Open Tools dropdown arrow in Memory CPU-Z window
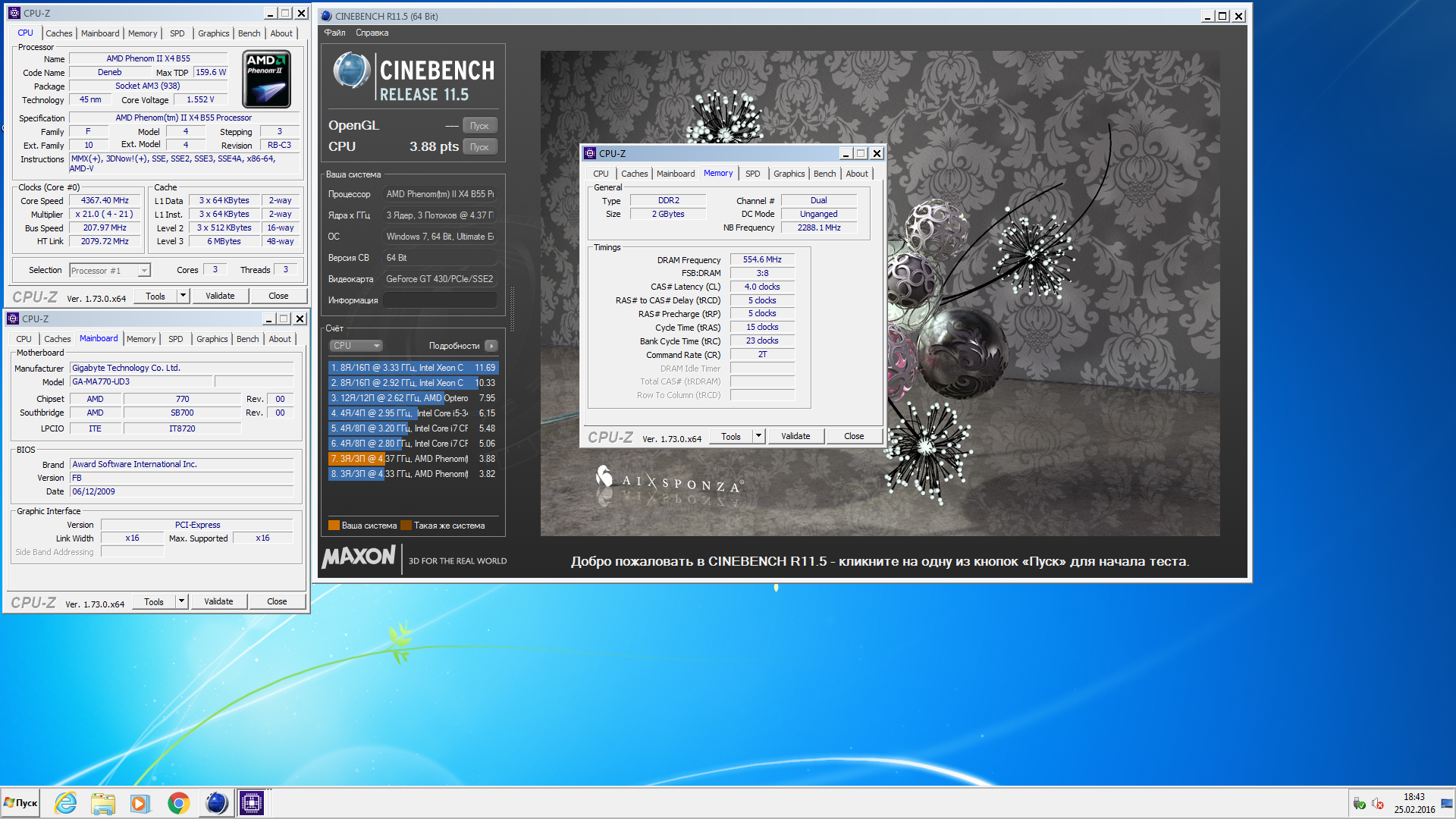 point(758,436)
